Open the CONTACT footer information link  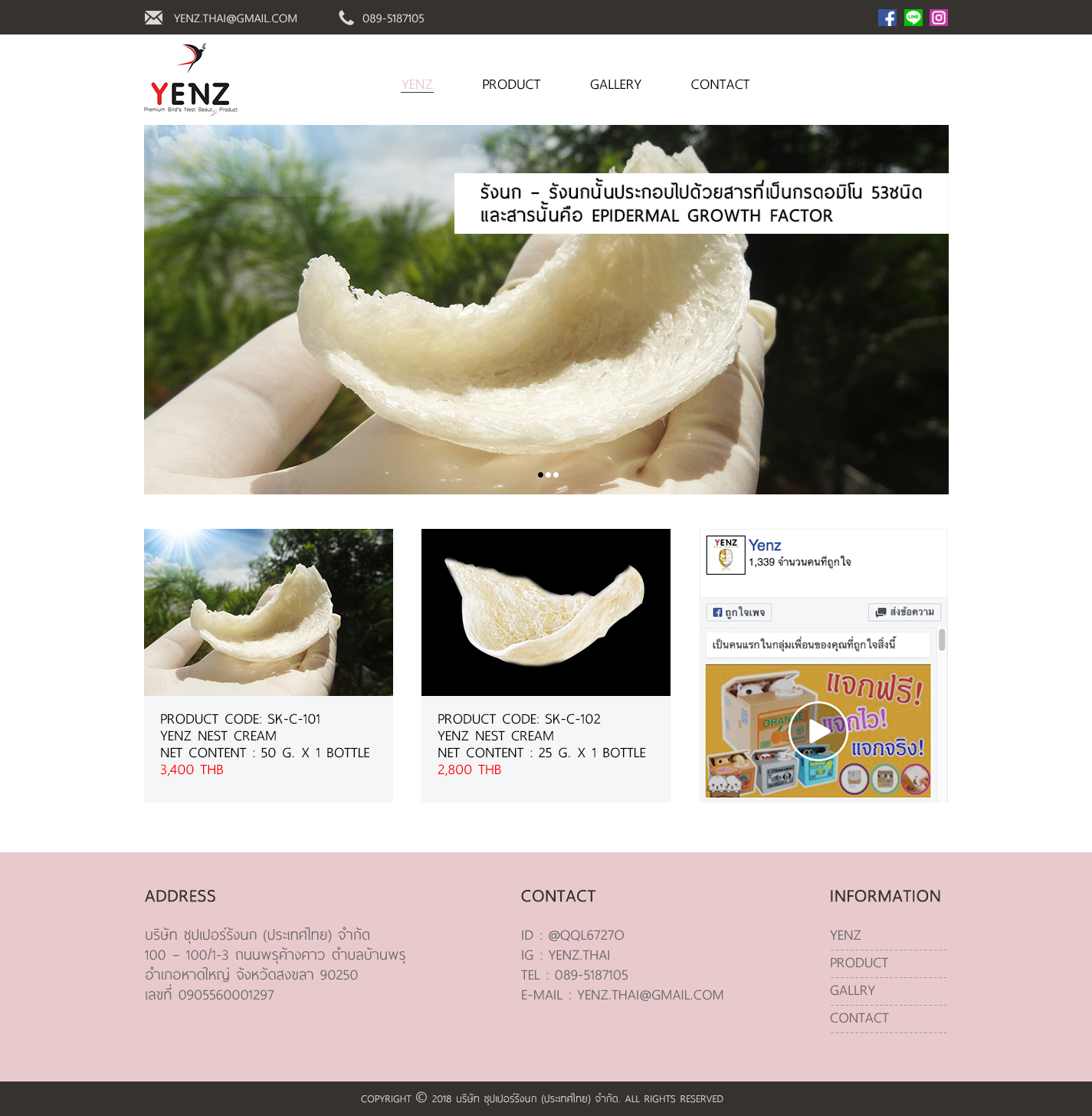[x=859, y=1018]
